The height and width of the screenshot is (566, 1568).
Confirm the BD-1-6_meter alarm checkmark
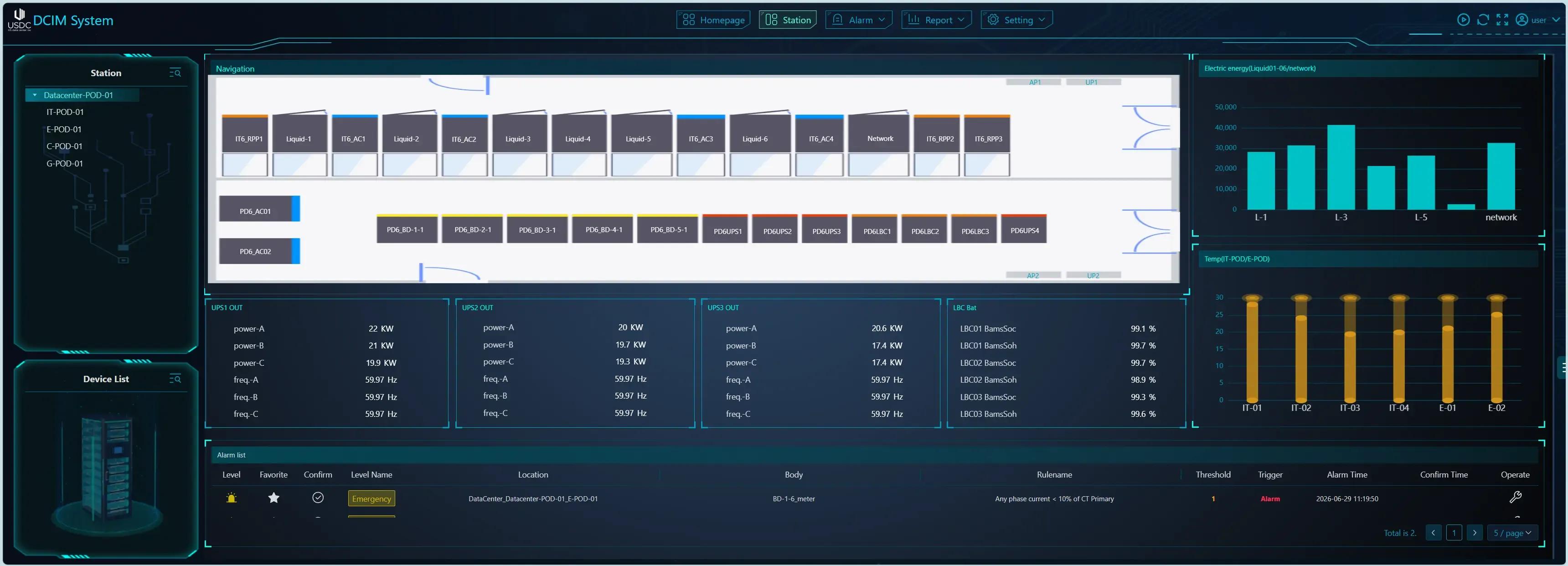click(x=318, y=498)
